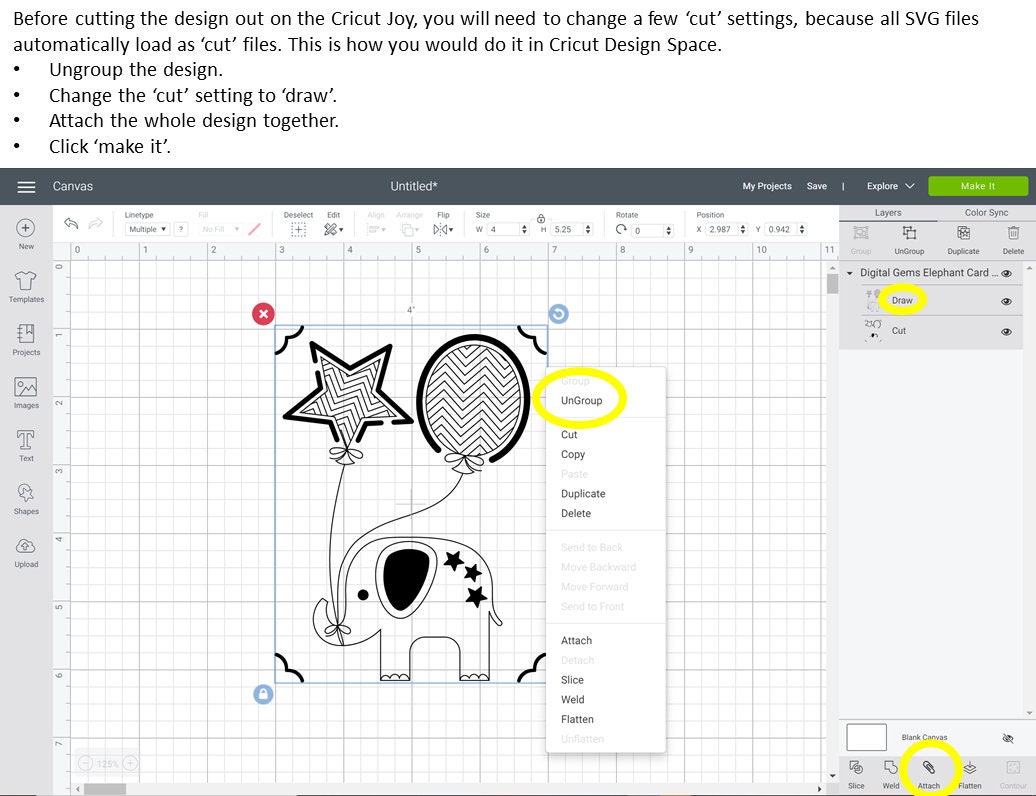Viewport: 1036px width, 796px height.
Task: Toggle visibility of the Cut layer
Action: coord(1006,330)
